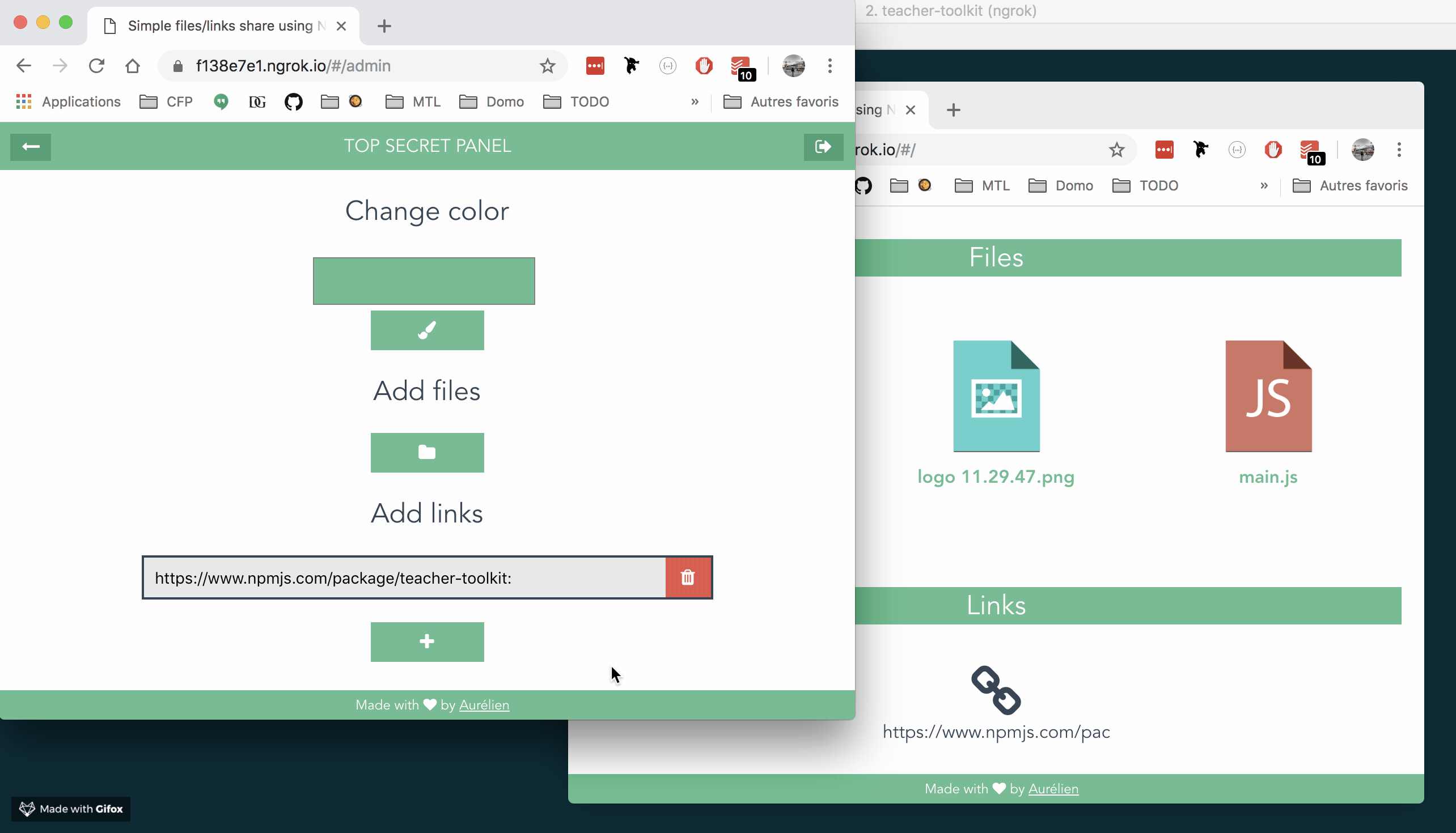Open the green color swatch picker
This screenshot has width=1456, height=833.
424,281
